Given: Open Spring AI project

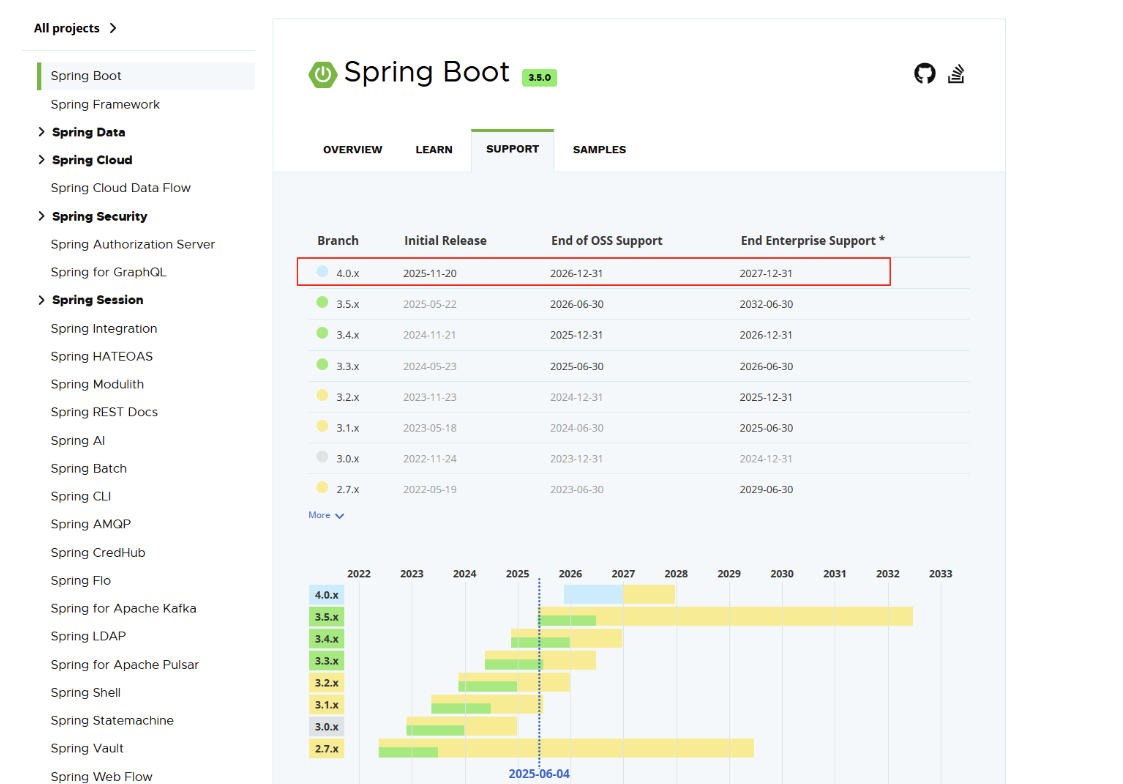Looking at the screenshot, I should point(78,441).
